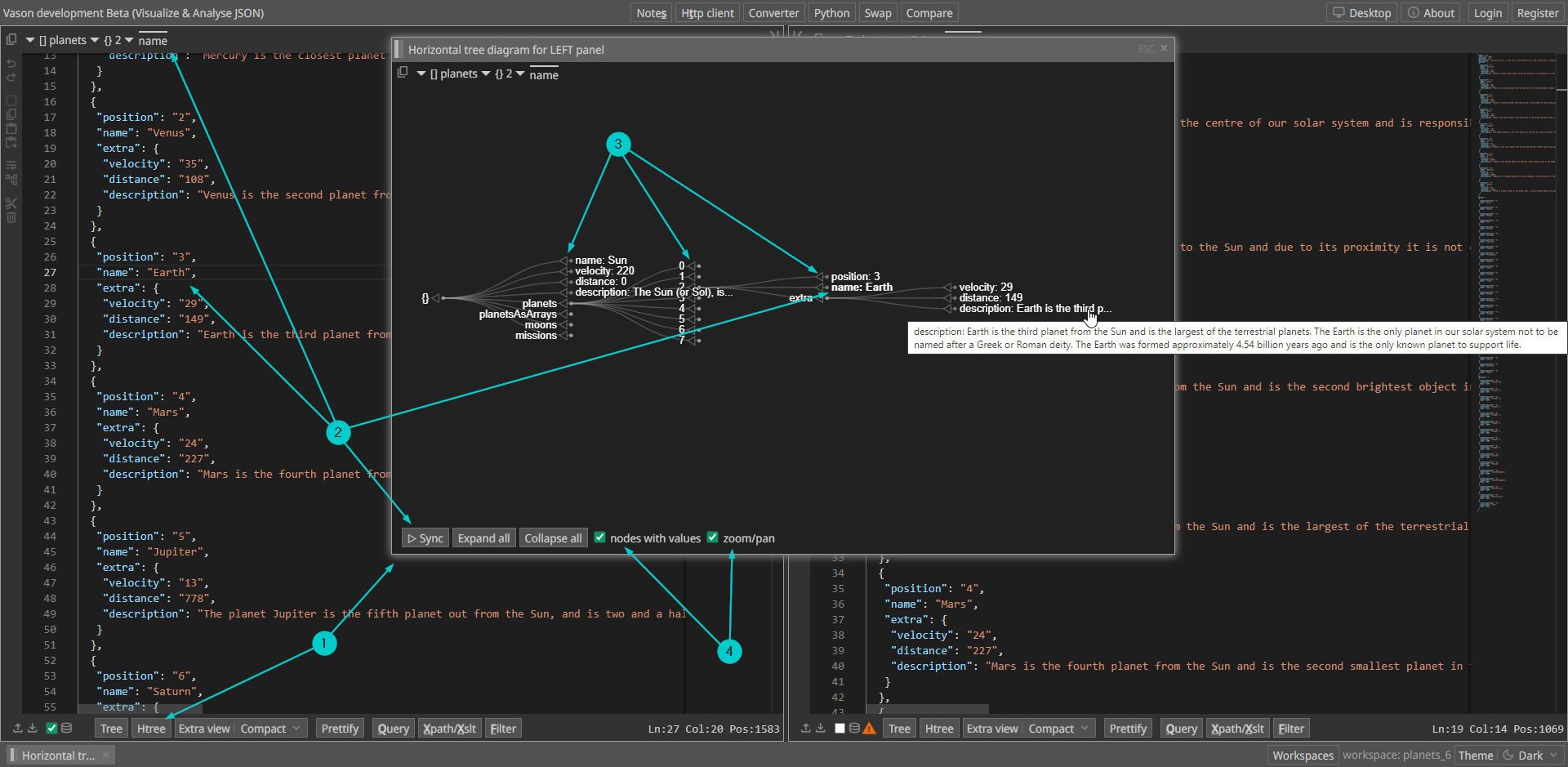Uncheck the 'nodes with values' checkbox
1568x767 pixels.
click(x=599, y=537)
